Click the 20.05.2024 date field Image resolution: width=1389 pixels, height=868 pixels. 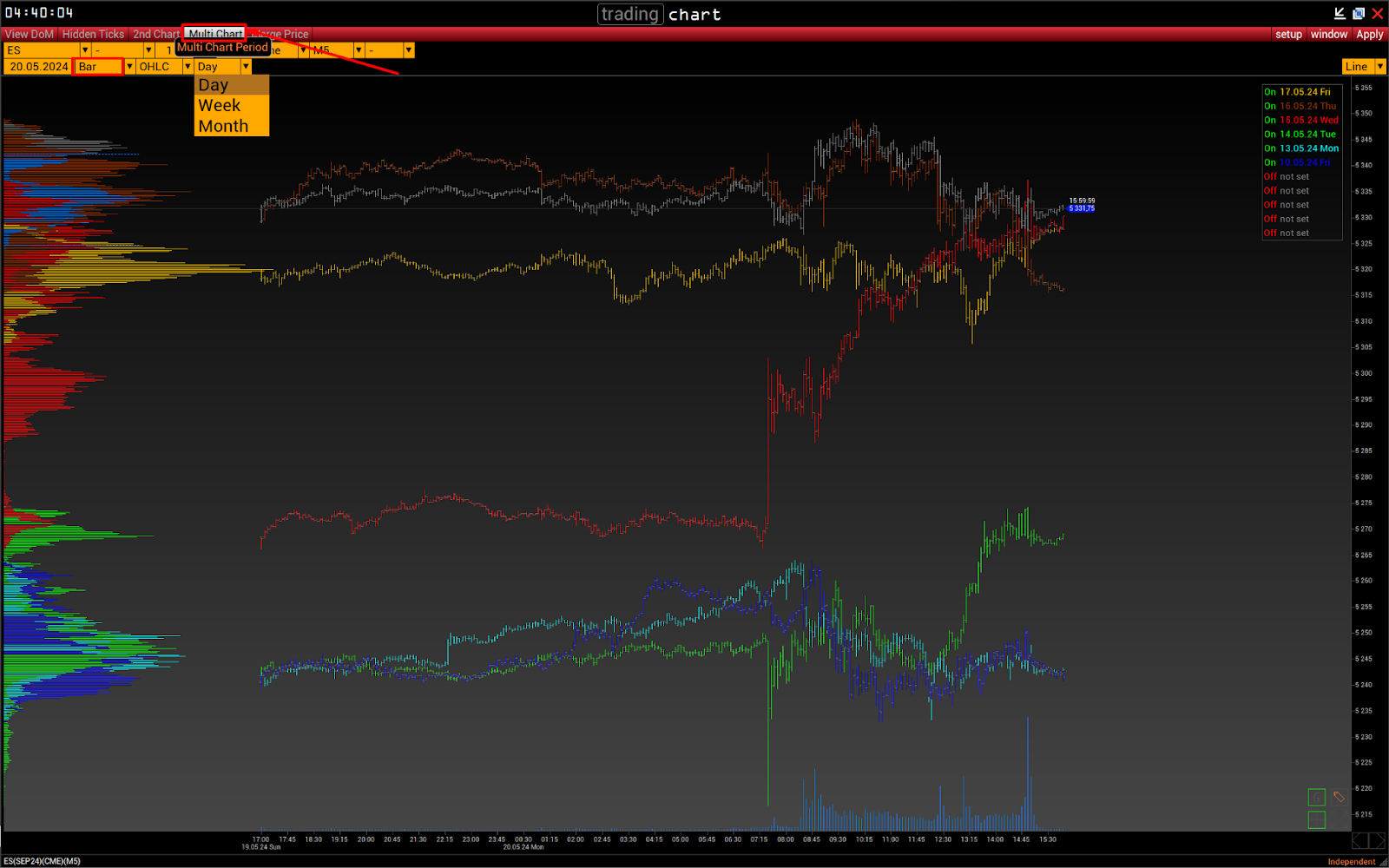(x=39, y=67)
